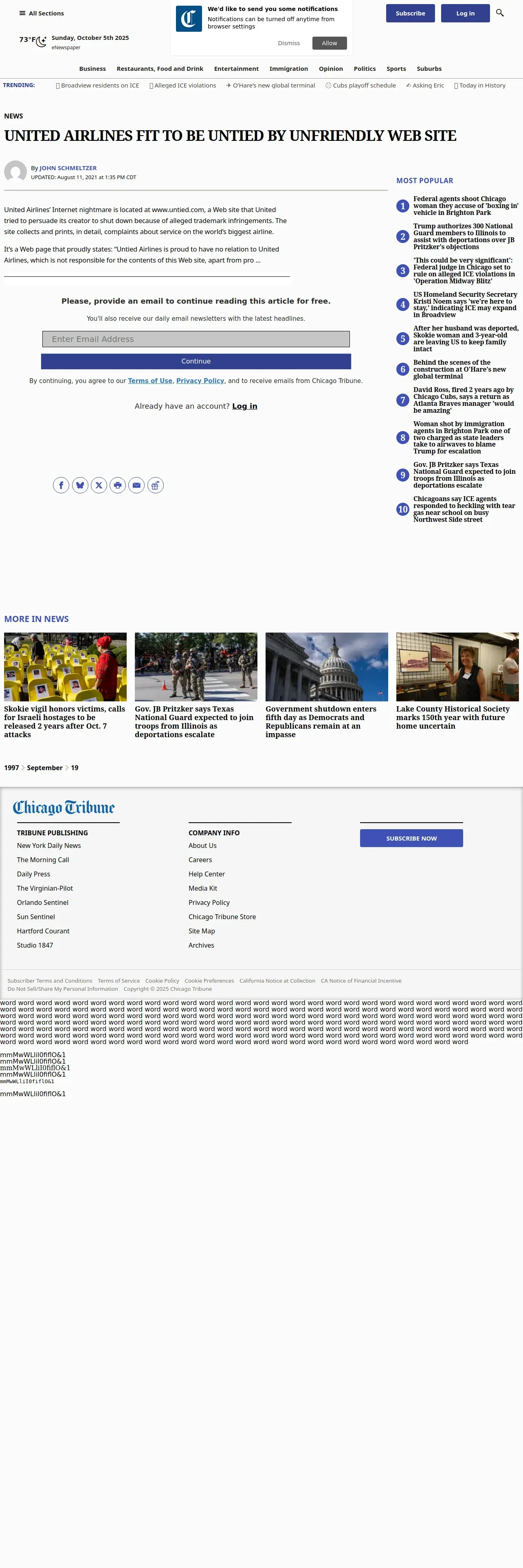This screenshot has width=523, height=1568.
Task: Click the NEWS category label
Action: (13, 116)
